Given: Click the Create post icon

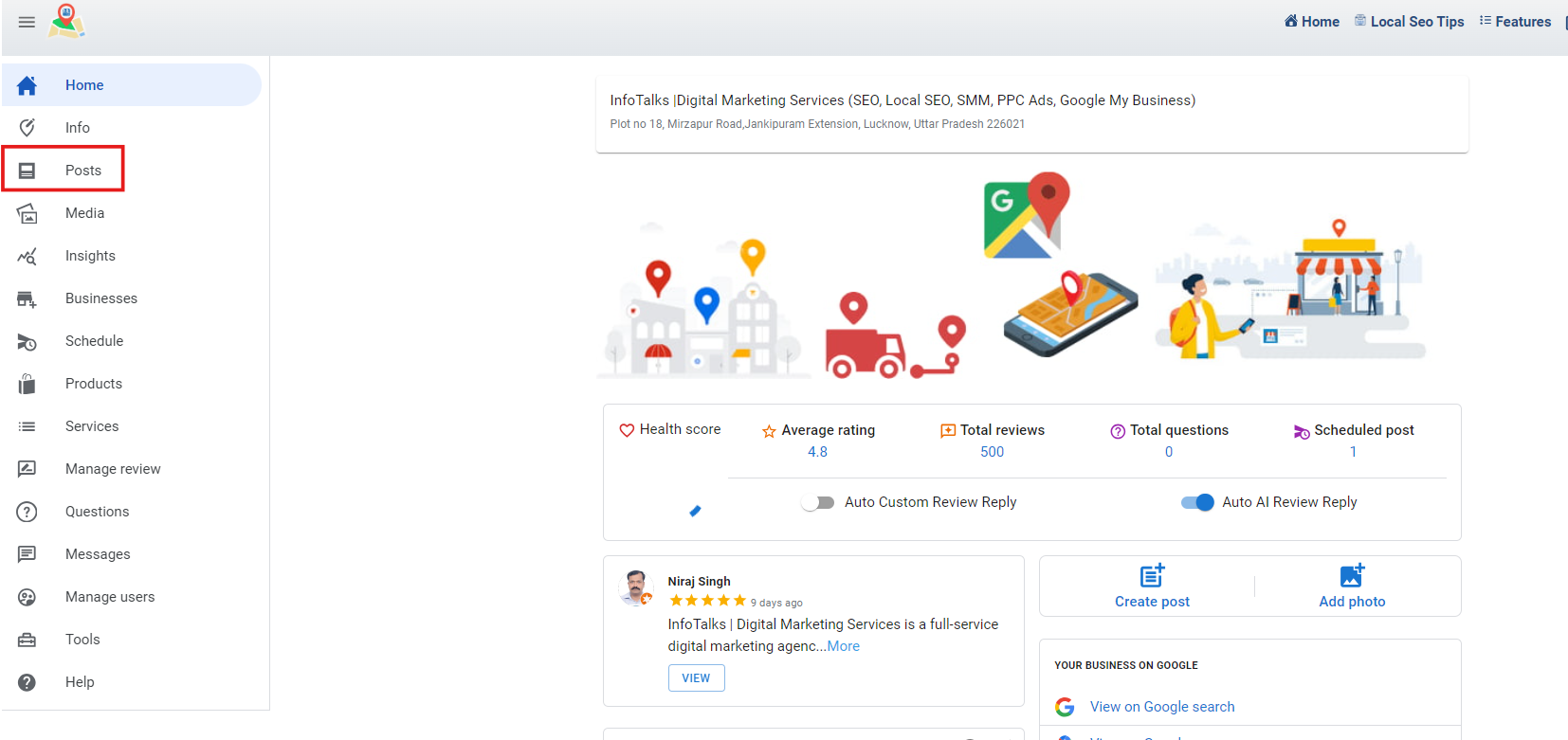Looking at the screenshot, I should click(1152, 575).
